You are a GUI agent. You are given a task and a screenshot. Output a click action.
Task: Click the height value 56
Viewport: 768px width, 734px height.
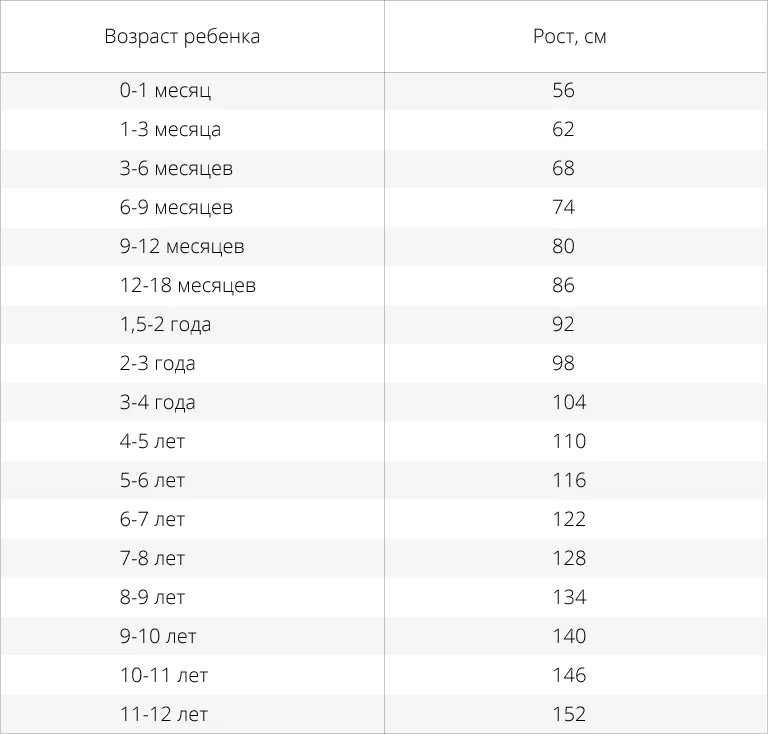[x=563, y=91]
